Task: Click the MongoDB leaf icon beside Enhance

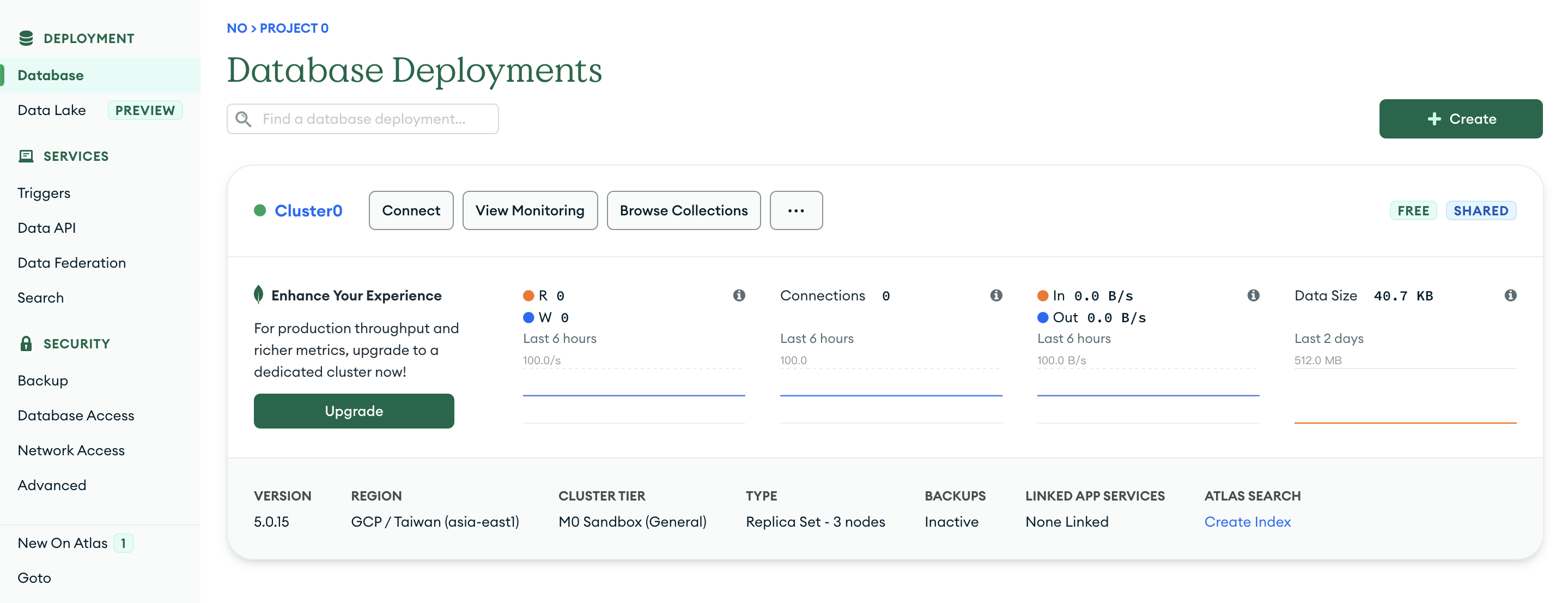Action: click(x=259, y=295)
